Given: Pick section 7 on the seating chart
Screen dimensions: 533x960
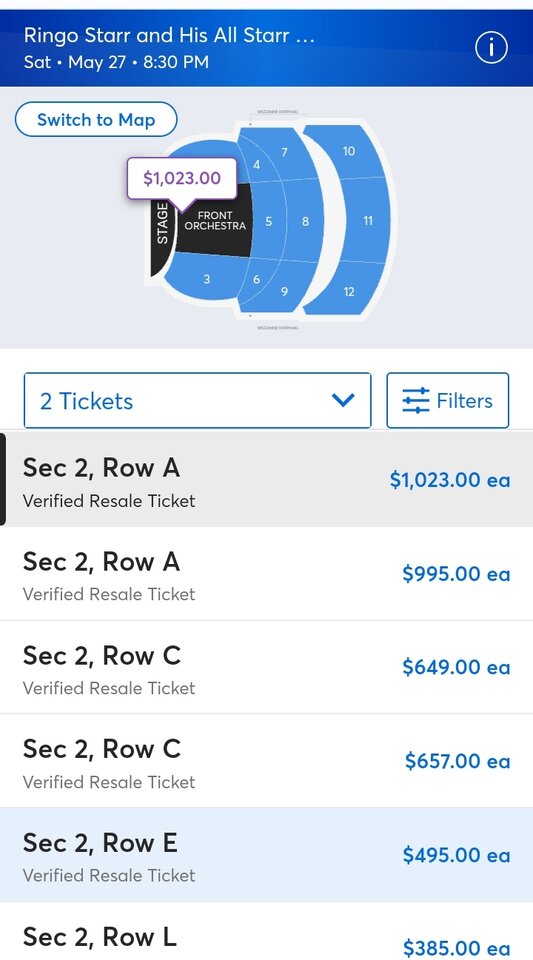Looking at the screenshot, I should click(285, 152).
